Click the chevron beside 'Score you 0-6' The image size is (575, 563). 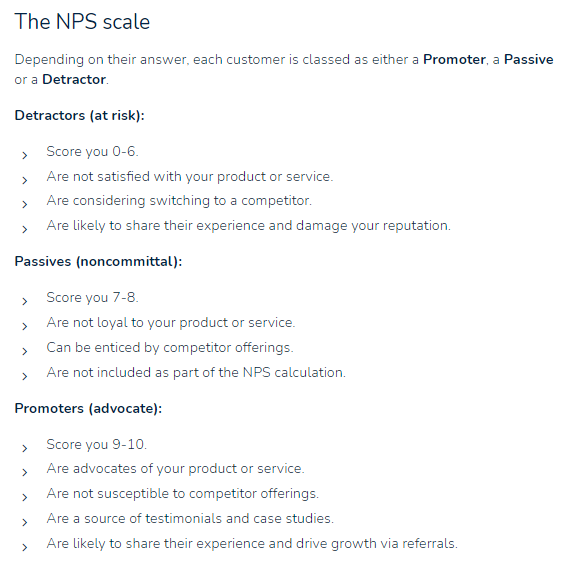[x=25, y=156]
